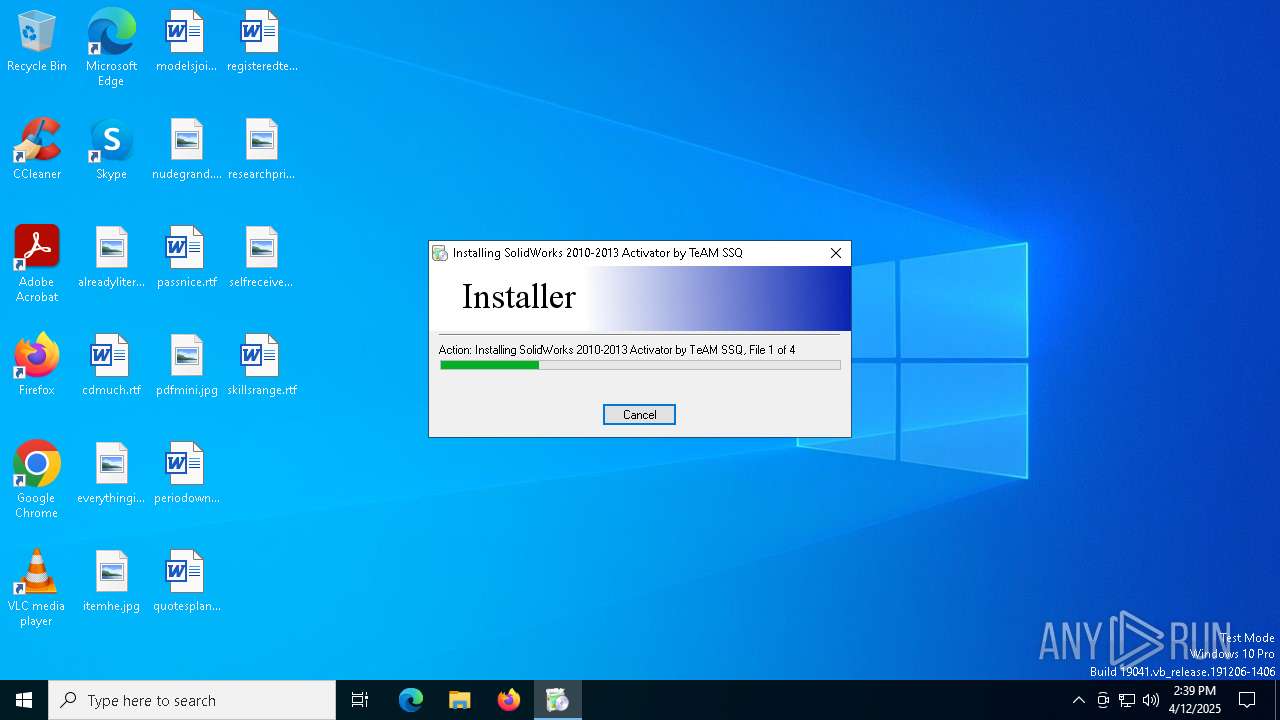Select the Adobe Acrobat desktop shortcut
The width and height of the screenshot is (1280, 720).
(37, 264)
